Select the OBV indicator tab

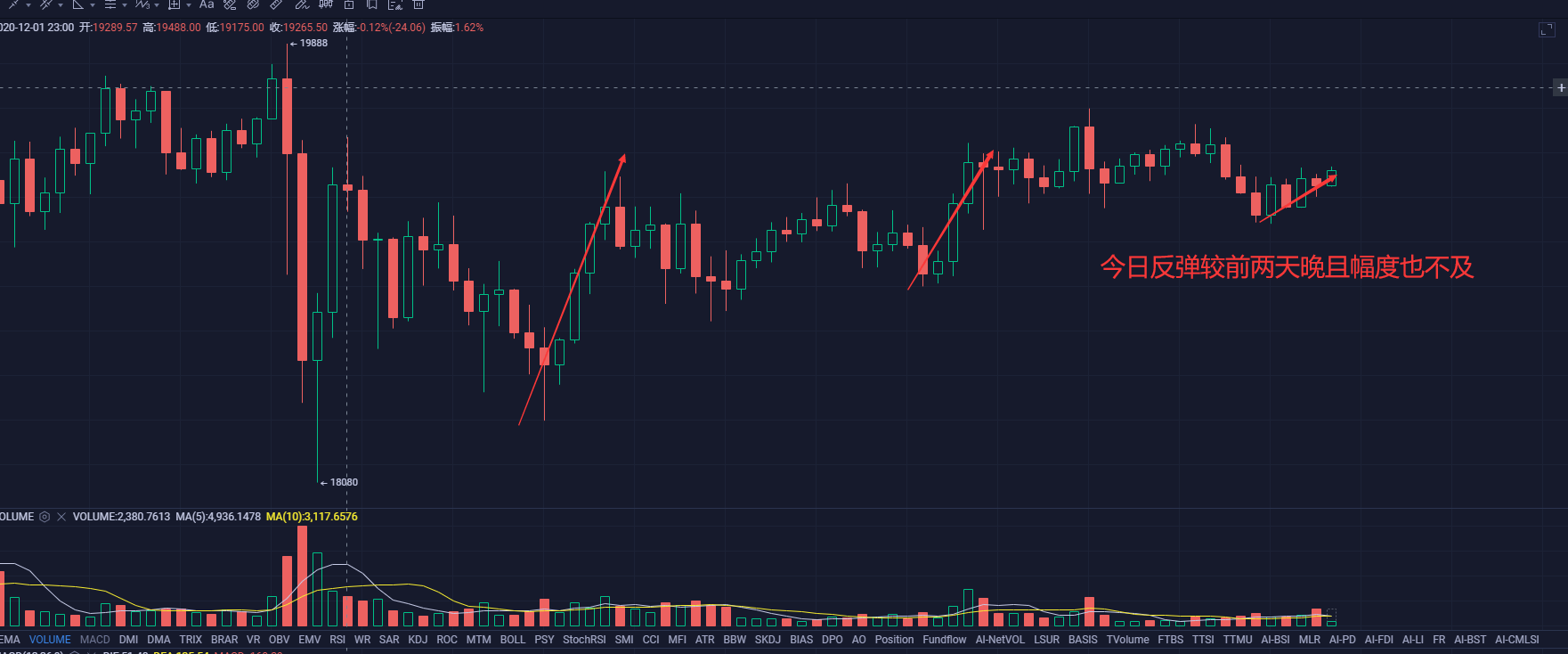280,640
